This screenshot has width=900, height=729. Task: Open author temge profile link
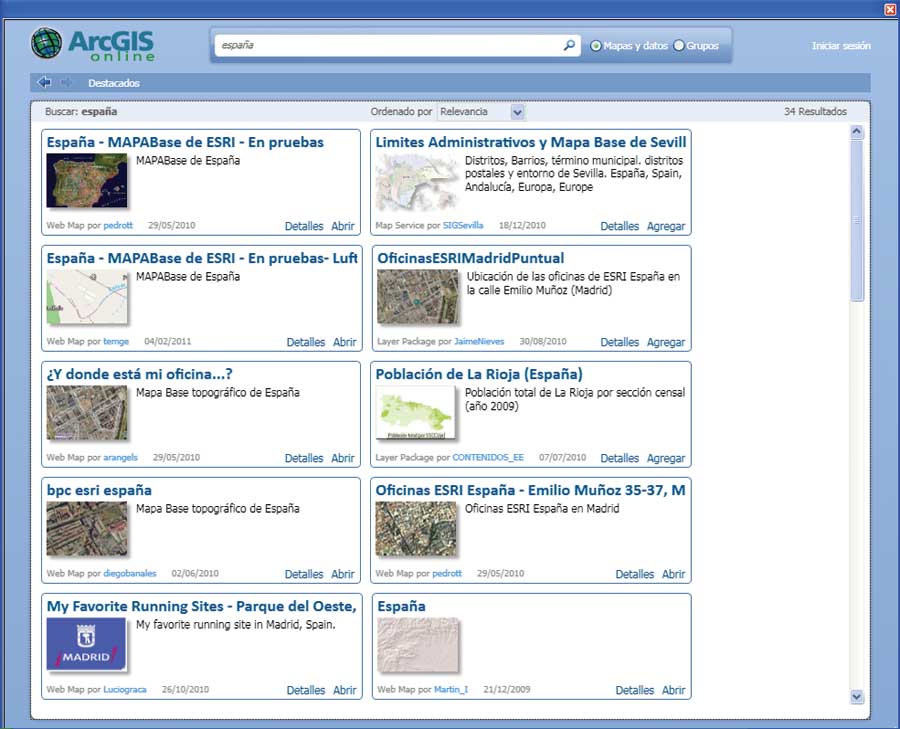pyautogui.click(x=116, y=342)
